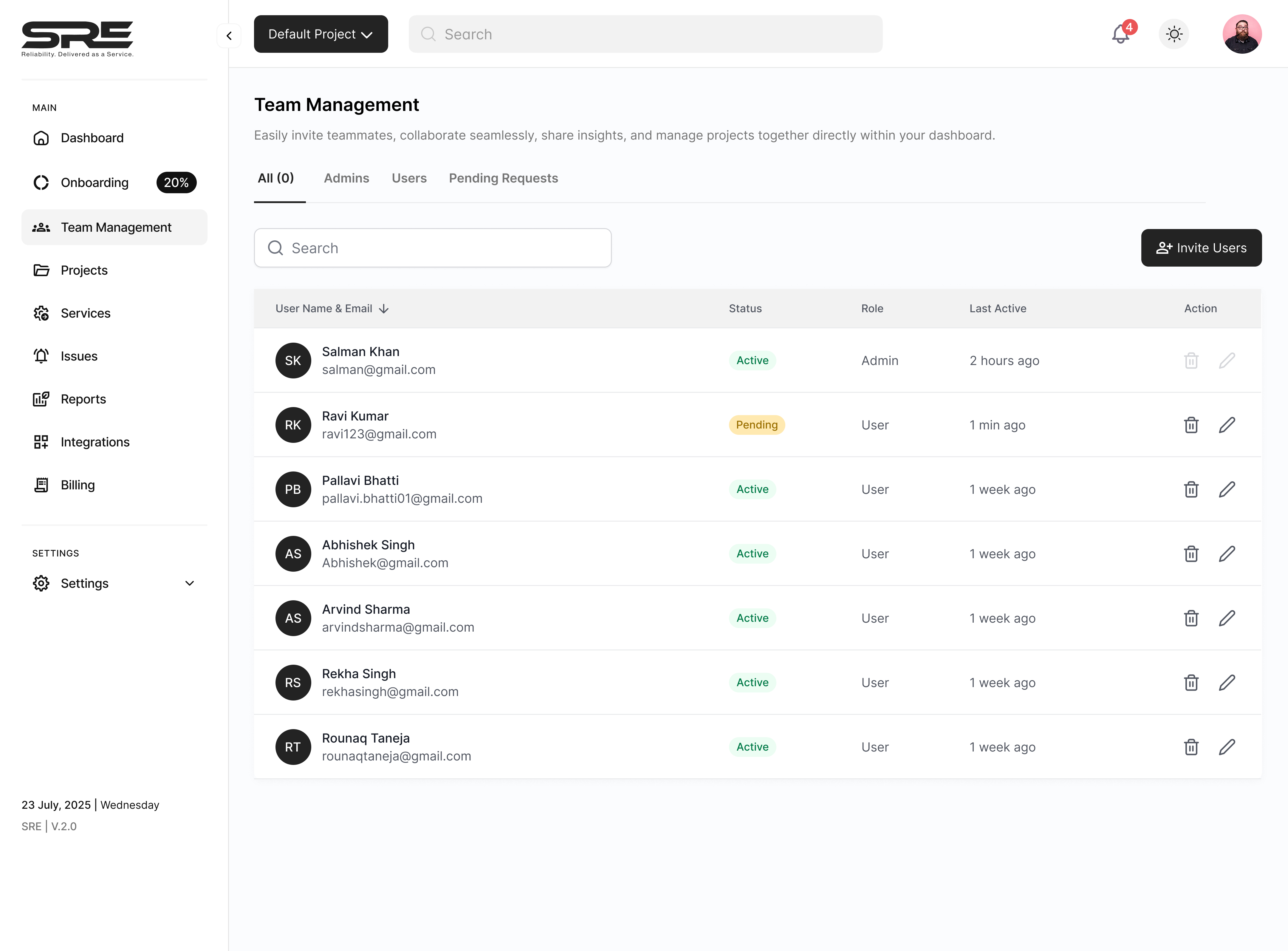Click the team members Search field
Image resolution: width=1288 pixels, height=951 pixels.
point(432,248)
